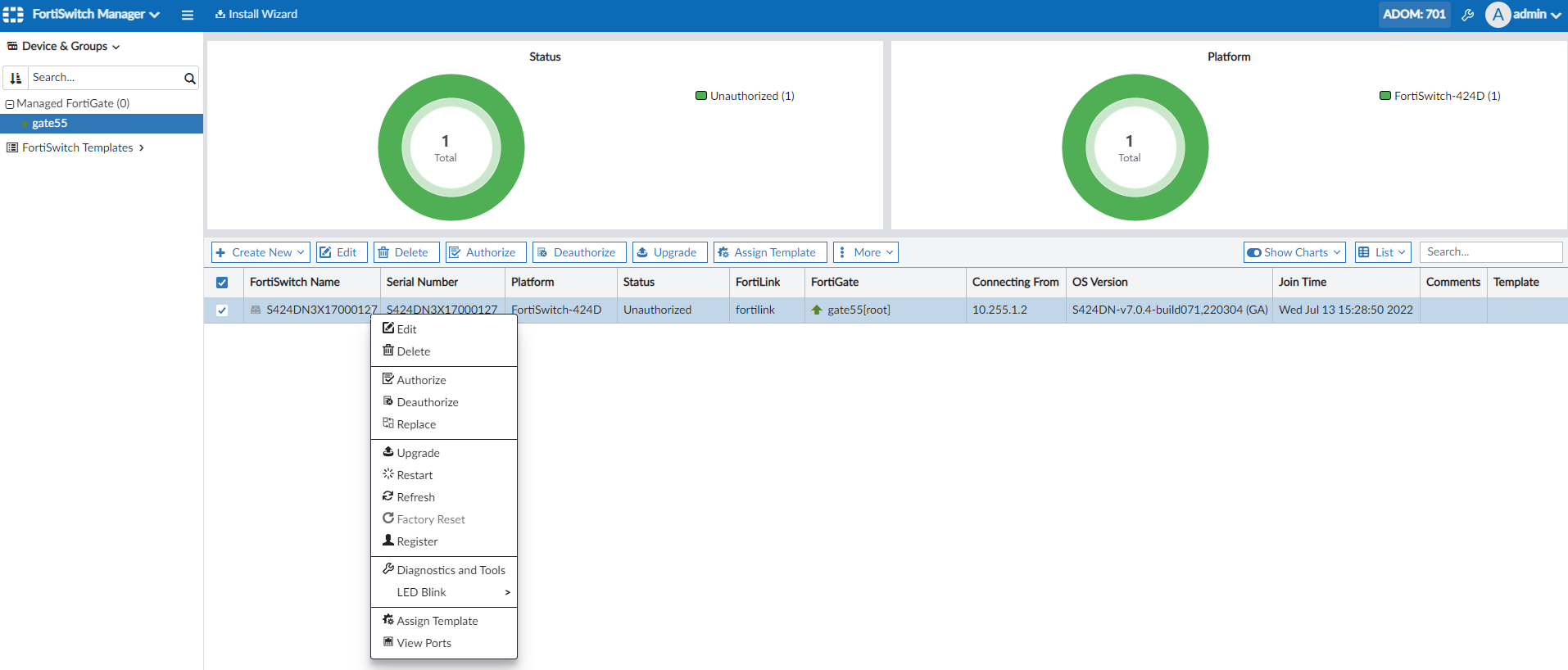Click the green up-arrow icon beside gate55[root]
Screen dimensions: 1568x670
pos(817,310)
